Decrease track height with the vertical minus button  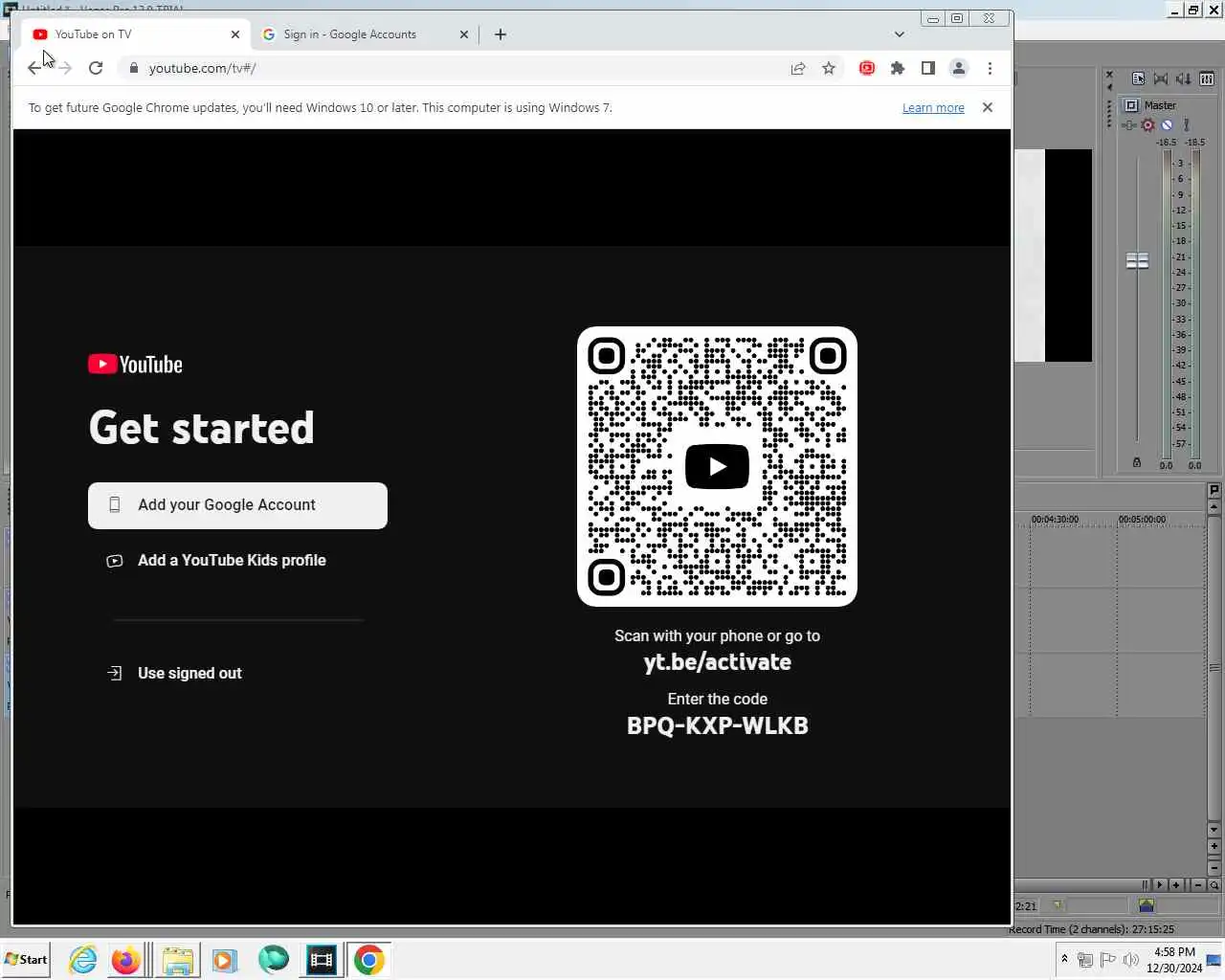click(x=1214, y=868)
